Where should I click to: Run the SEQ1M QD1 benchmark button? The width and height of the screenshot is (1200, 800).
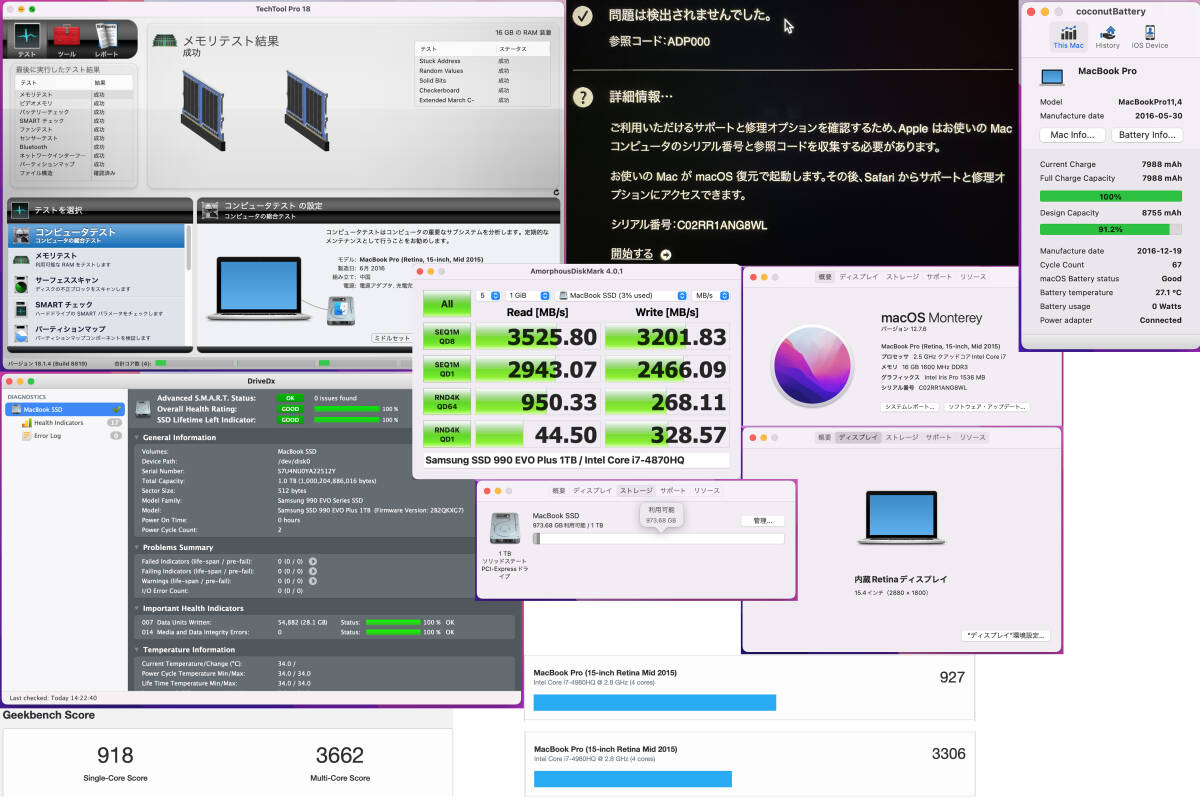[446, 370]
